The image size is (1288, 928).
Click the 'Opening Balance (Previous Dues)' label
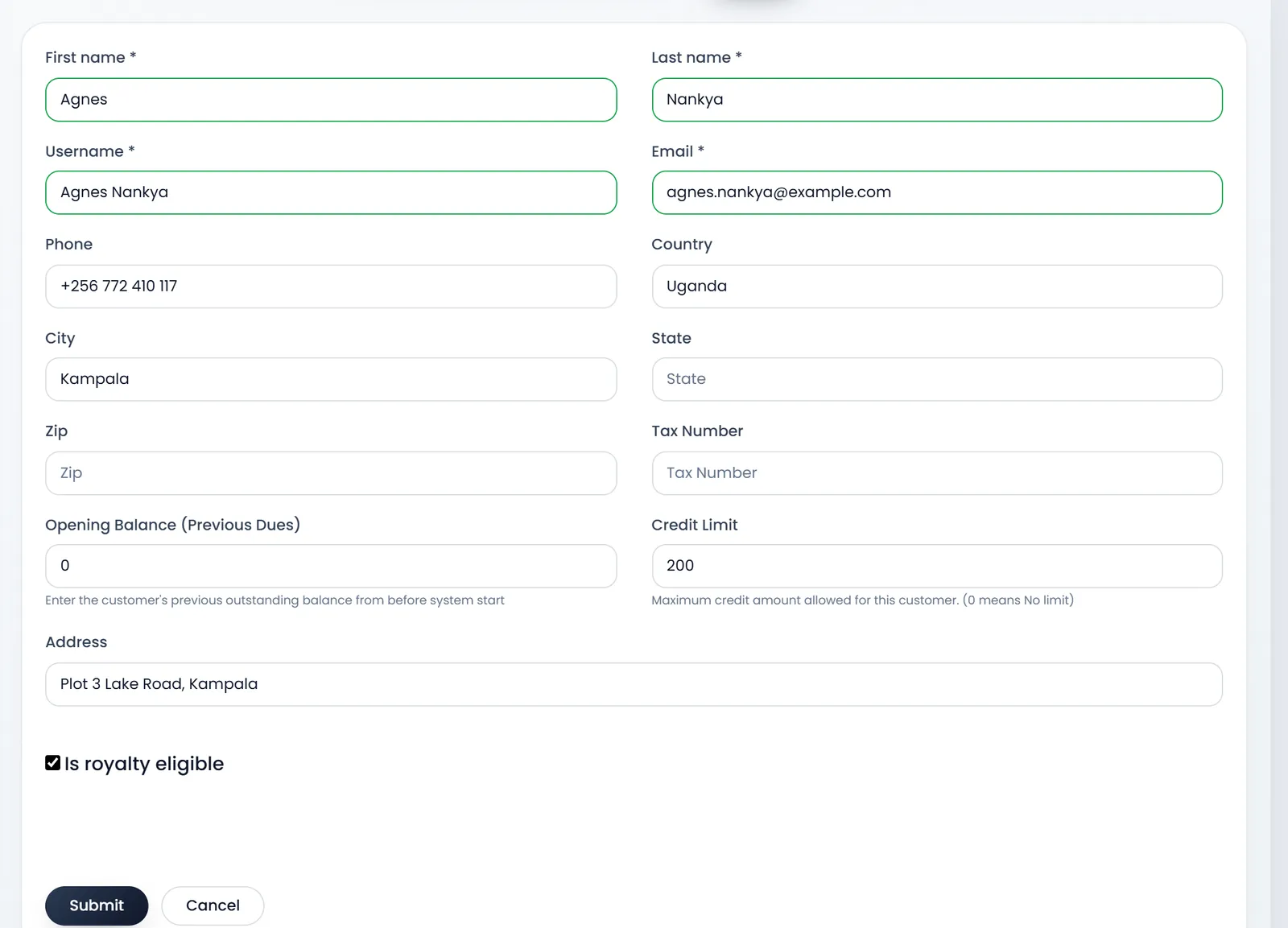(172, 525)
